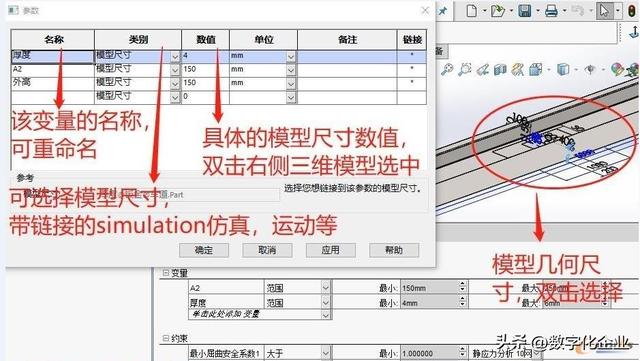Click the 帮助 button
Viewport: 640px width, 361px height.
(x=394, y=250)
